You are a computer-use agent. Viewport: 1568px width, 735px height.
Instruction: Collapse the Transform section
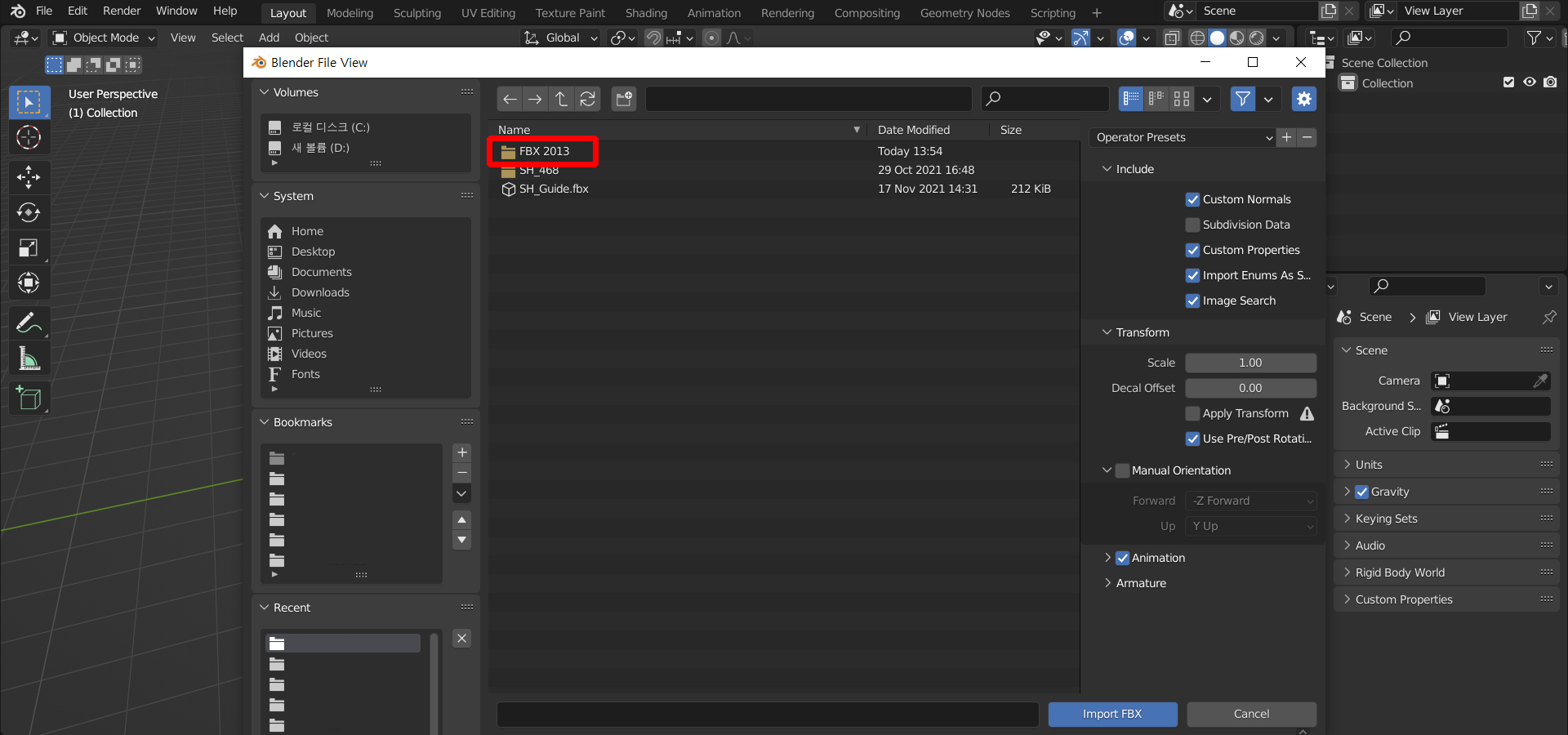pos(1107,332)
